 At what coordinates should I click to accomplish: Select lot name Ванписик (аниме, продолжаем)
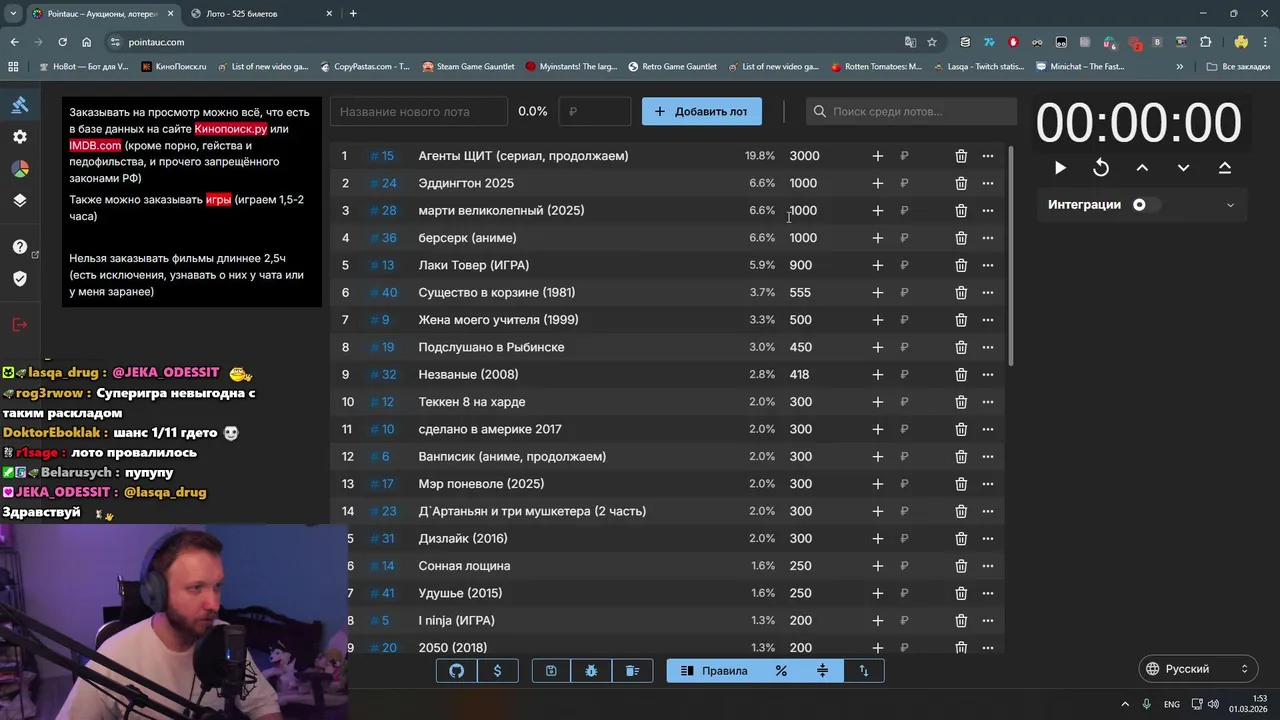[512, 457]
